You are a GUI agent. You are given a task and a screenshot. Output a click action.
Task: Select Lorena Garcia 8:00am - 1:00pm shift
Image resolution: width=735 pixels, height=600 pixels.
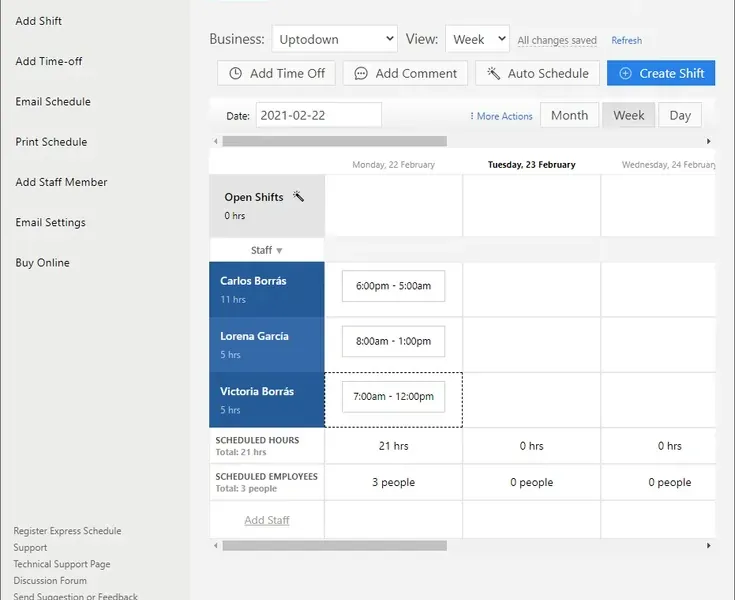coord(393,341)
